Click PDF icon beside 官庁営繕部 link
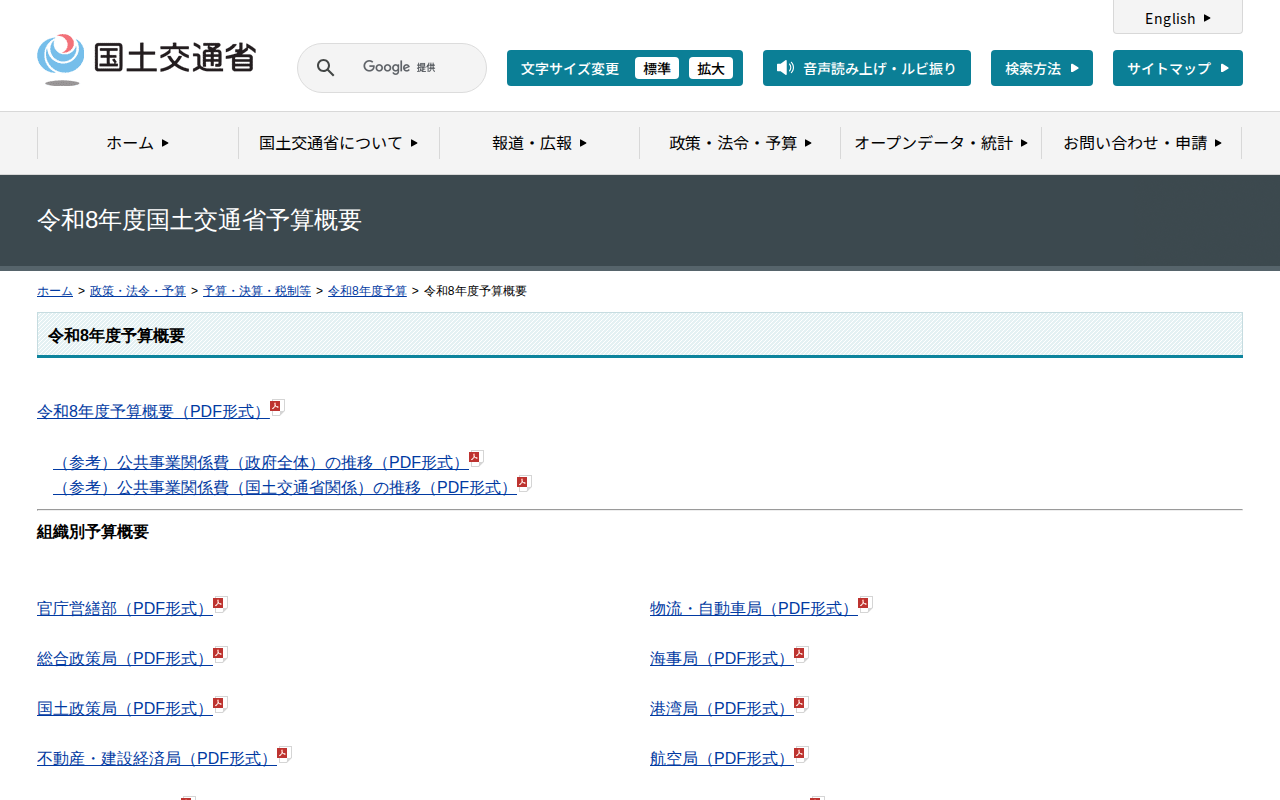 tap(220, 604)
